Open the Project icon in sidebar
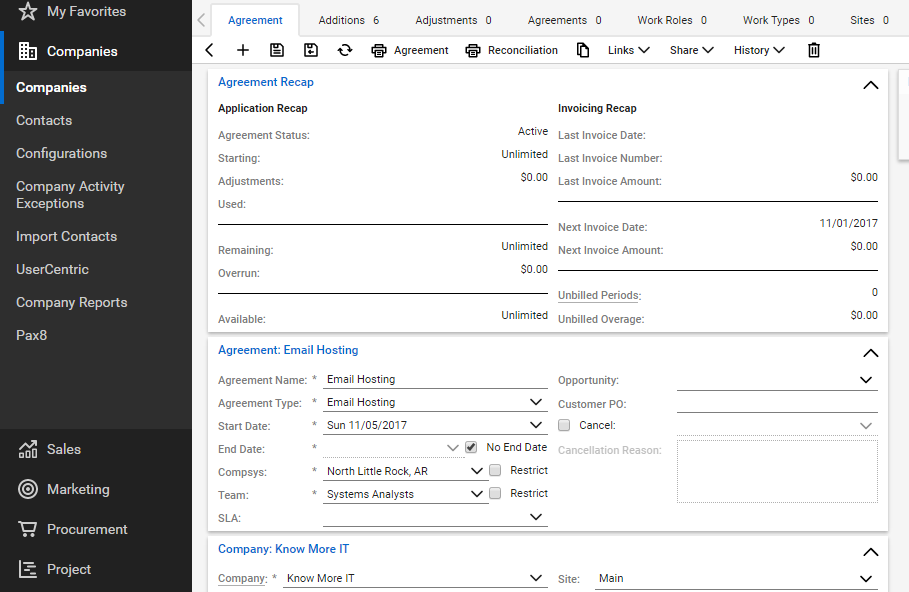Viewport: 909px width, 592px height. 28,569
